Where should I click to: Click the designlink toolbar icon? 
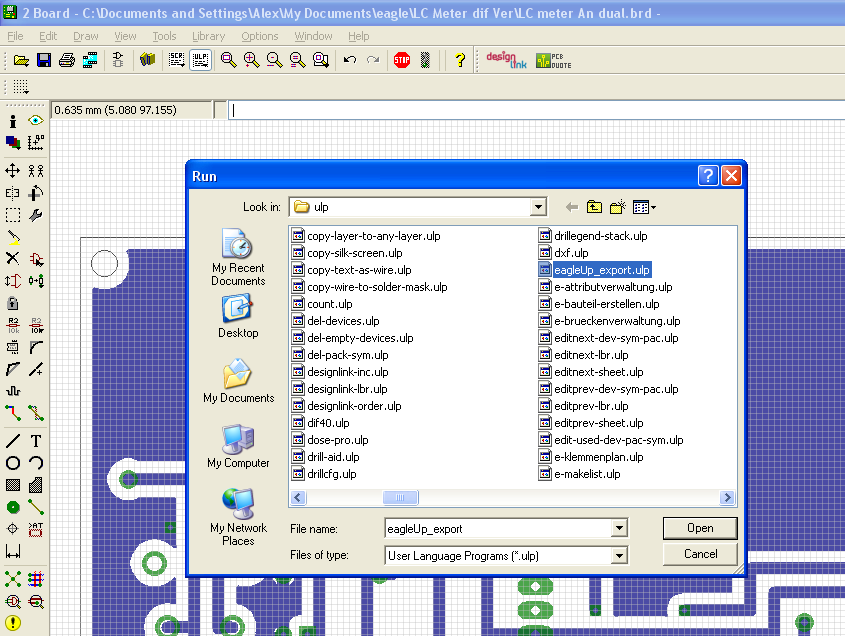point(507,60)
